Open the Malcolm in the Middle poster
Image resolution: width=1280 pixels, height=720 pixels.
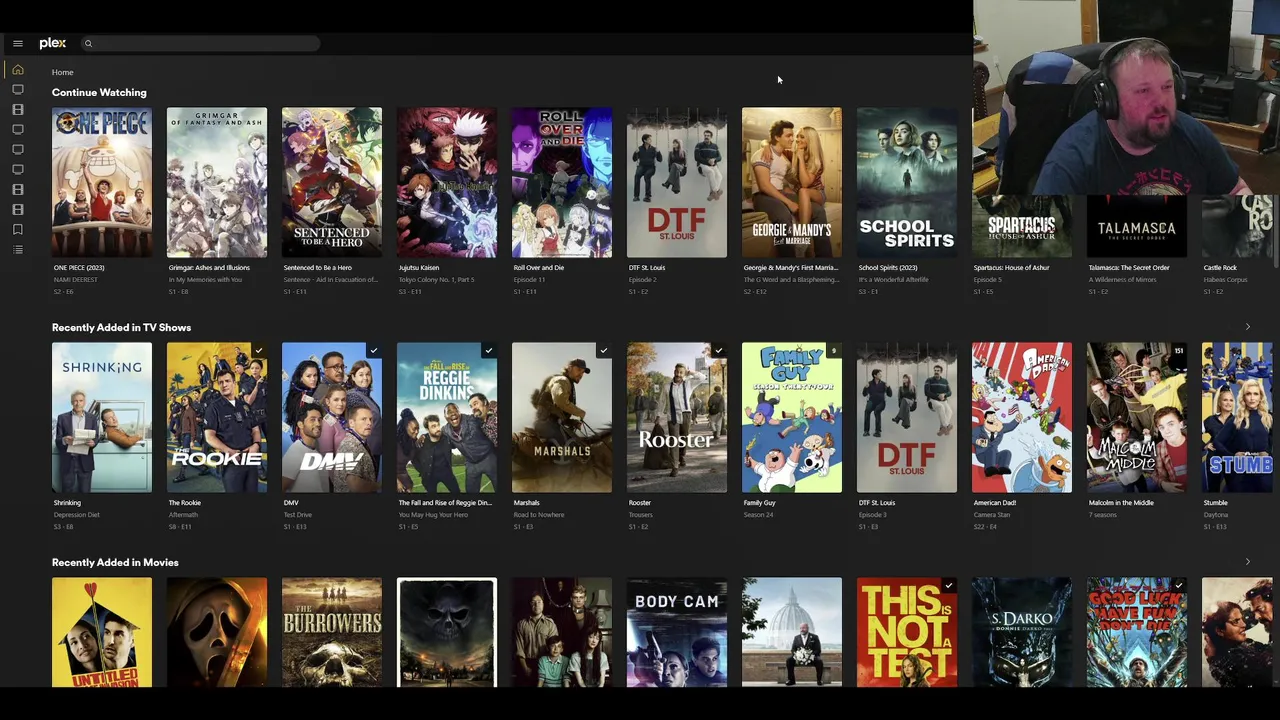pos(1137,417)
